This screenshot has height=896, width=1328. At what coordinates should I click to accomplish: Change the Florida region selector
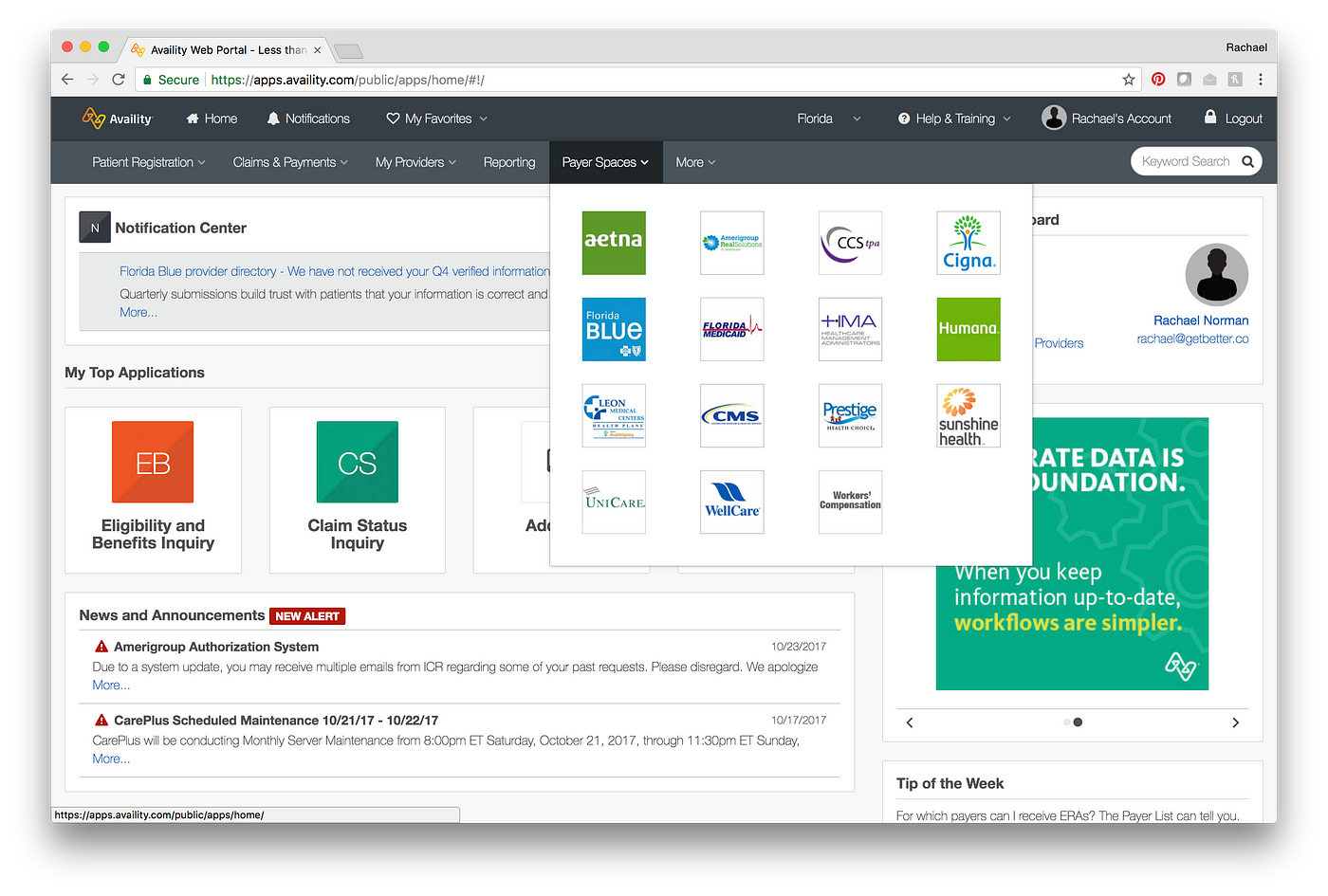(x=829, y=119)
